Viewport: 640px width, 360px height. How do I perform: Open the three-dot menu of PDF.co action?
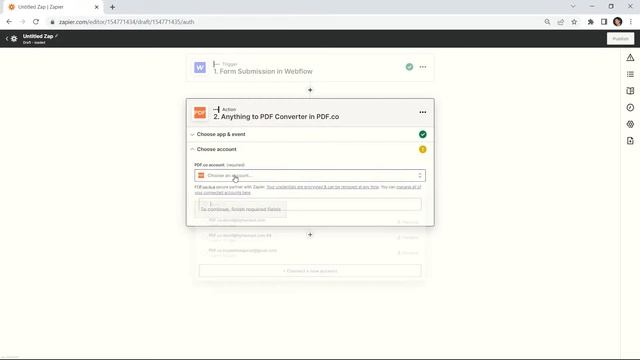click(422, 112)
